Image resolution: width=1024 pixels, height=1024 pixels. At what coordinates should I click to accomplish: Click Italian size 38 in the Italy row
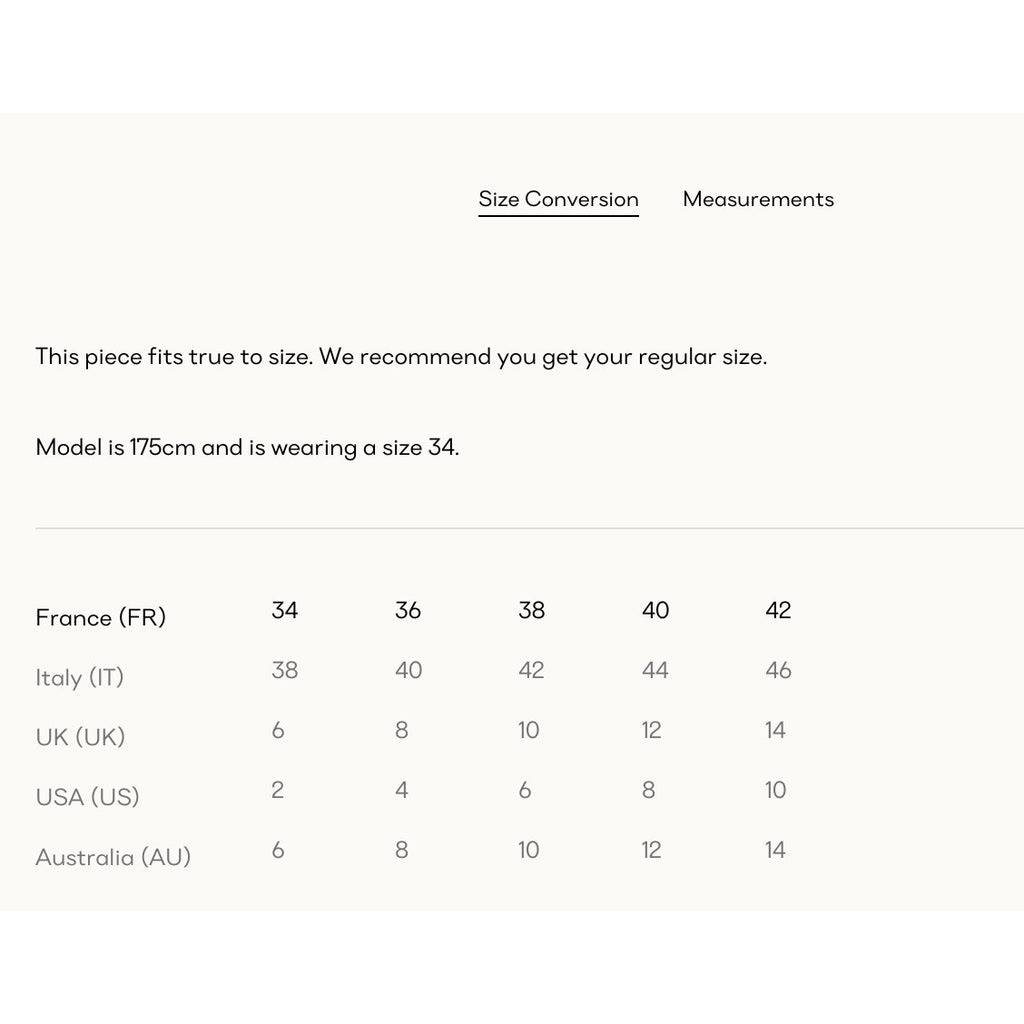point(285,670)
